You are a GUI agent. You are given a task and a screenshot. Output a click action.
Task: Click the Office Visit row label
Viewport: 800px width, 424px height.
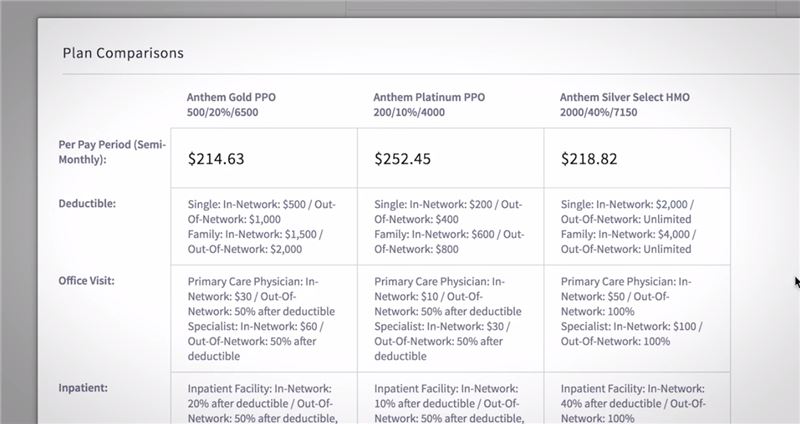coord(86,281)
